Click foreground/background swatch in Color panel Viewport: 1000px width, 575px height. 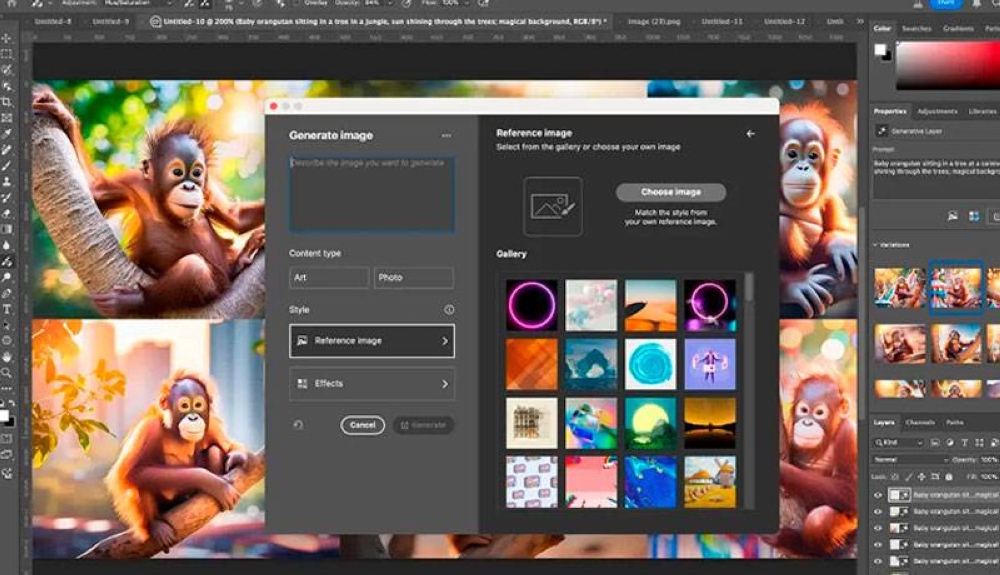883,52
